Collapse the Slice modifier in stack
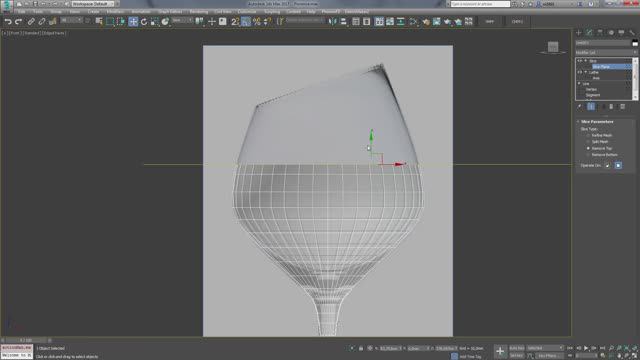The width and height of the screenshot is (640, 360). [x=585, y=61]
